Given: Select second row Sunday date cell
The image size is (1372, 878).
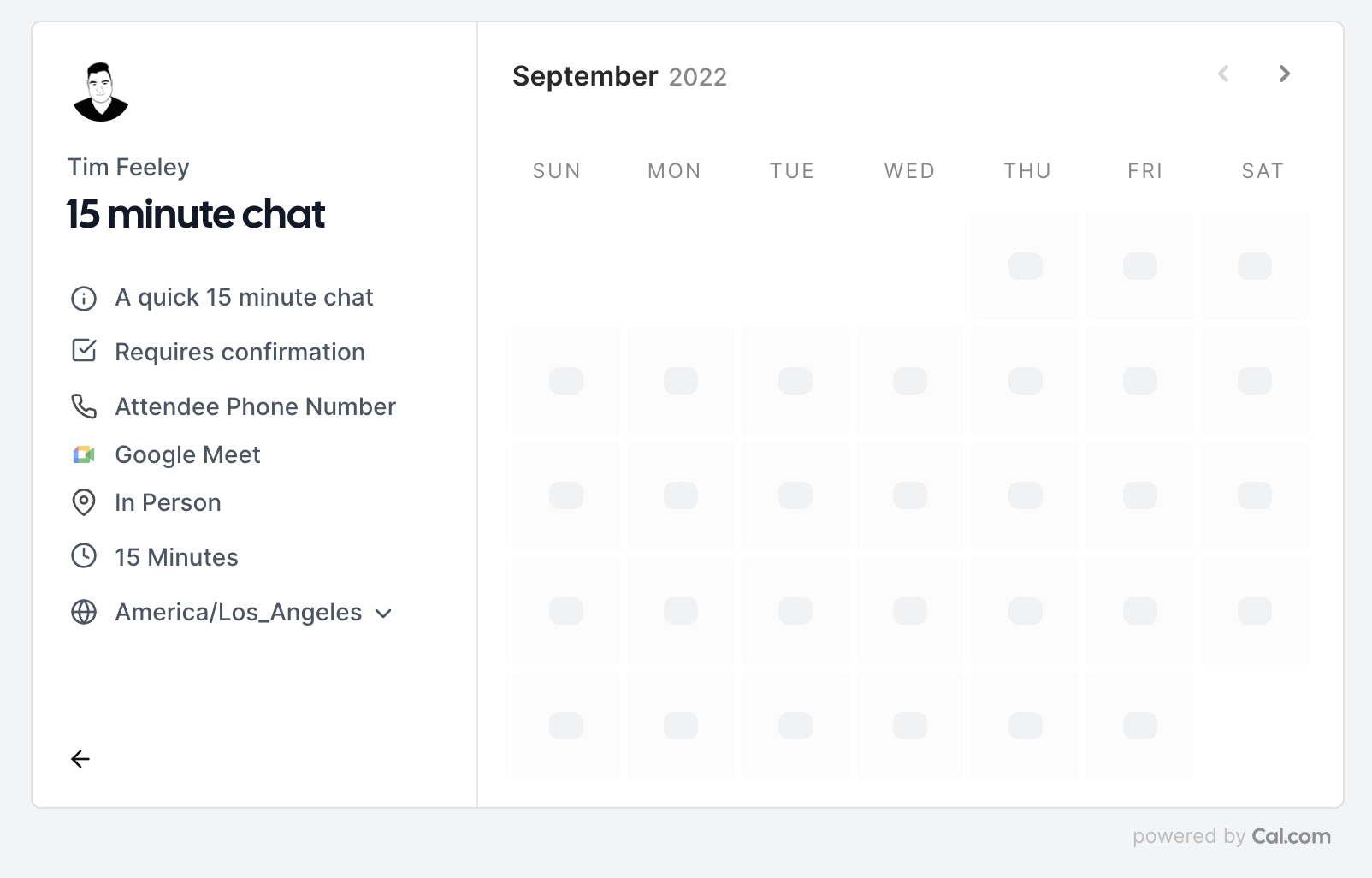Looking at the screenshot, I should point(566,381).
